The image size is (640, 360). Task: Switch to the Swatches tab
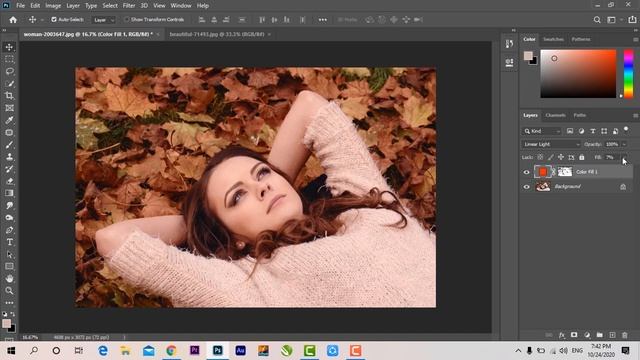(553, 39)
